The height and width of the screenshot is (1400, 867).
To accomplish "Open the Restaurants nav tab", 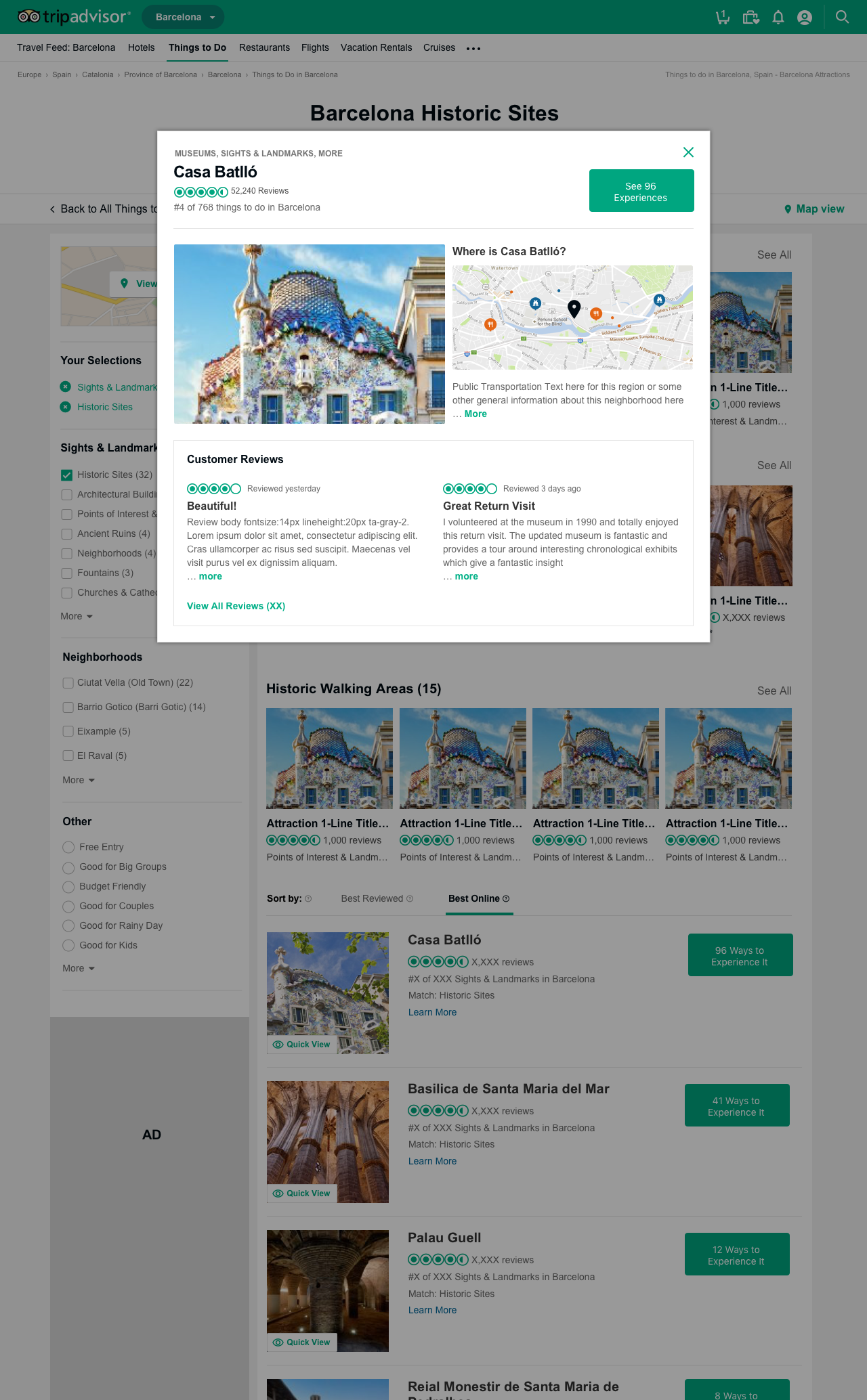I will pos(264,47).
